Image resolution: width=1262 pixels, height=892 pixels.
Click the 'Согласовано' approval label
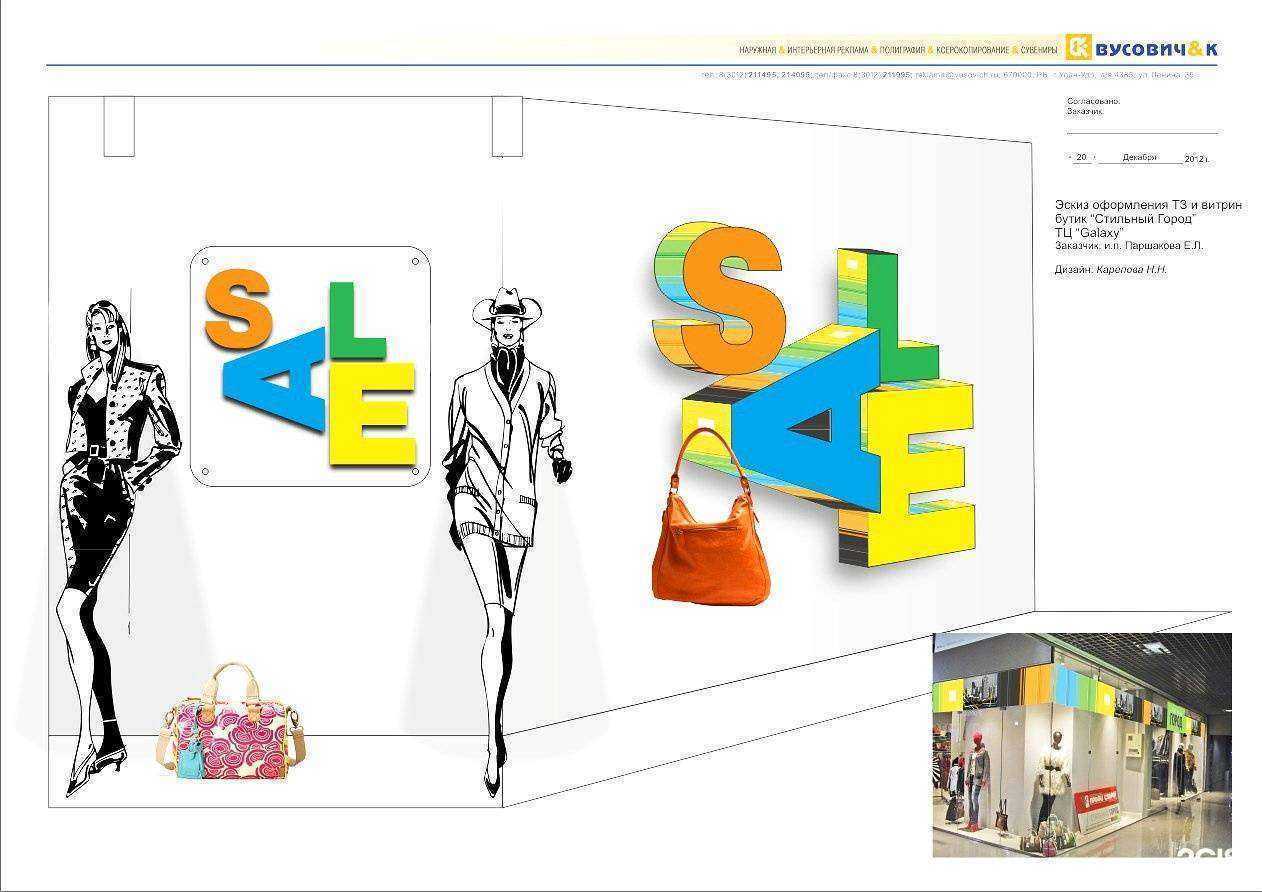click(x=1093, y=102)
